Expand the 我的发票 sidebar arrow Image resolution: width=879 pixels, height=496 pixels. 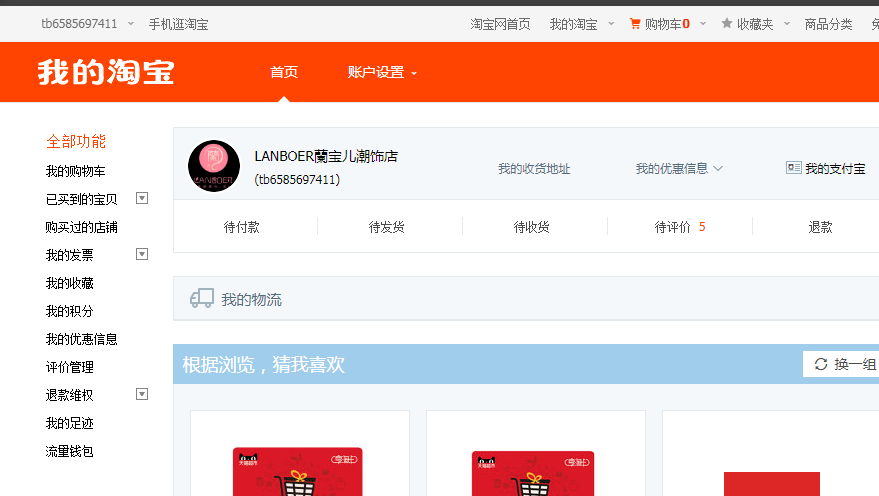[x=142, y=254]
